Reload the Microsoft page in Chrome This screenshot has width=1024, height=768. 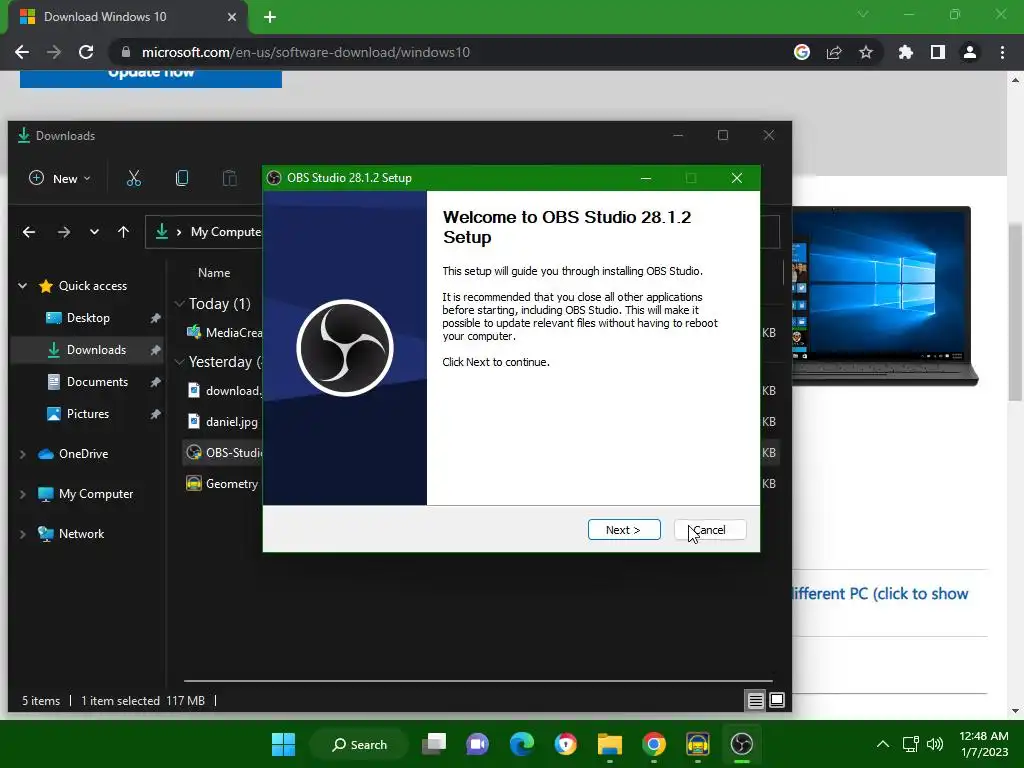(x=86, y=52)
